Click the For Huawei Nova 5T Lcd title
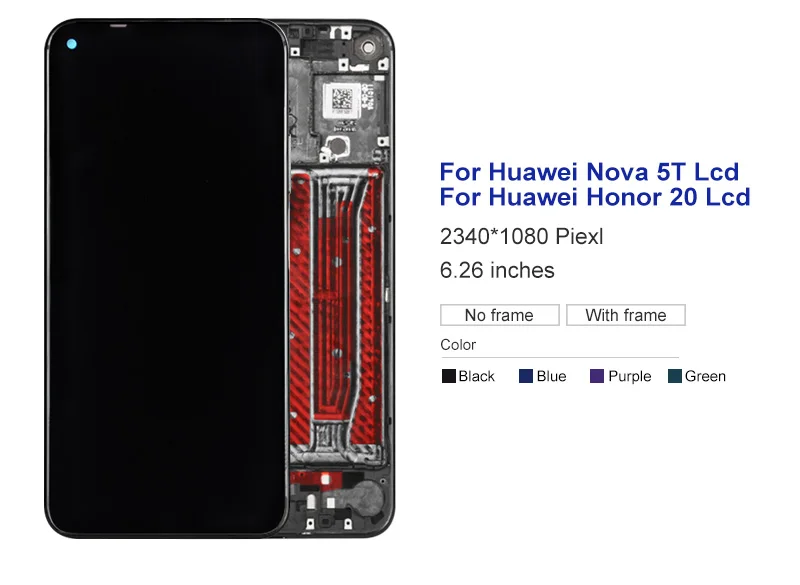Viewport: 800px width, 585px height. [x=589, y=172]
